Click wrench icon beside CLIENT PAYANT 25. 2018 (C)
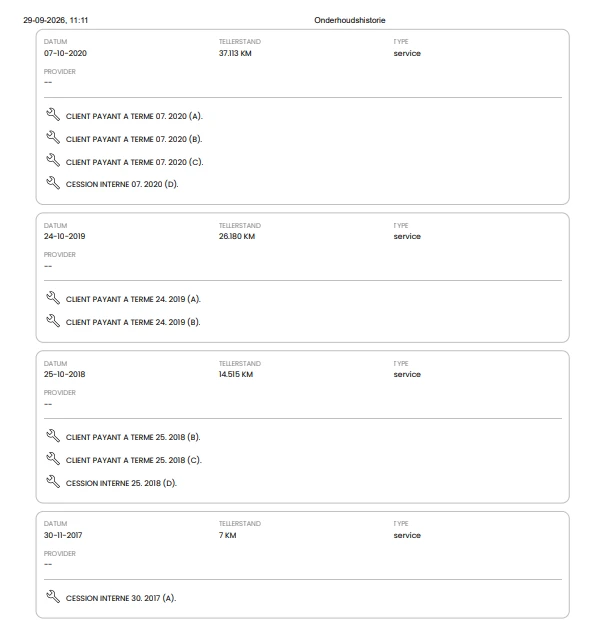 pyautogui.click(x=53, y=459)
